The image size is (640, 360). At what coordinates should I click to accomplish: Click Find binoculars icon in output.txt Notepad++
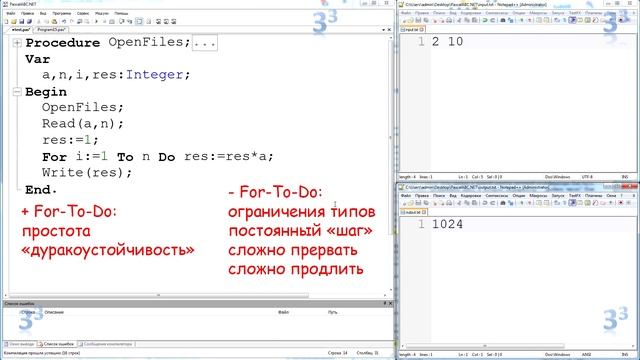click(503, 203)
